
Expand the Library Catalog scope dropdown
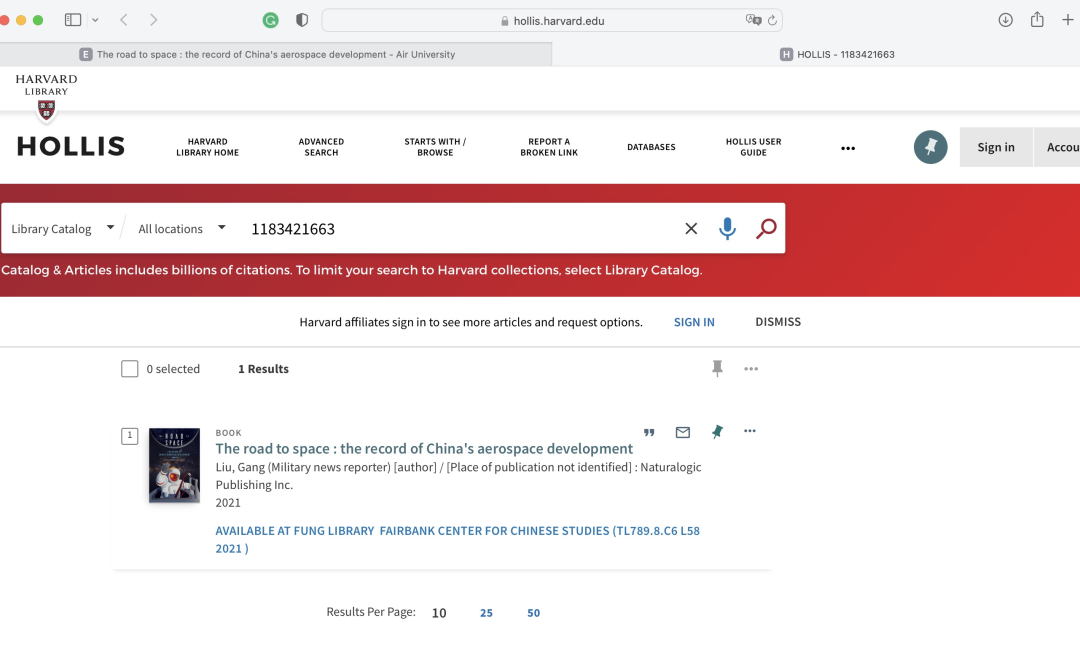tap(63, 229)
